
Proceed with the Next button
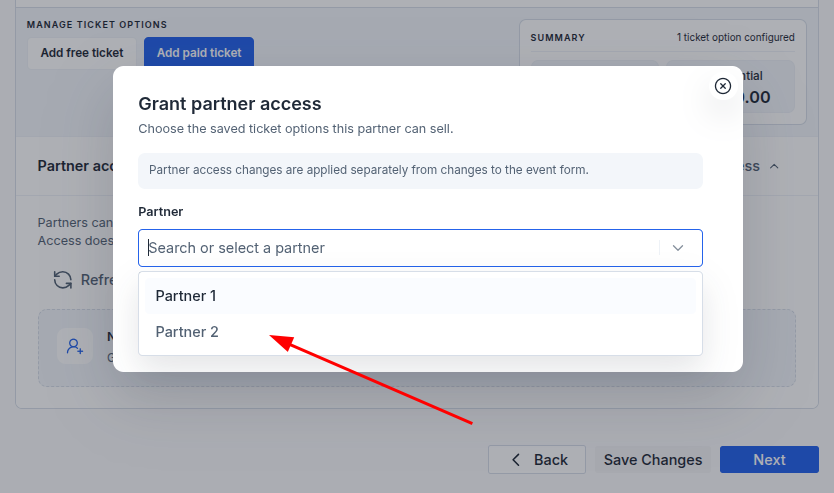(x=769, y=459)
